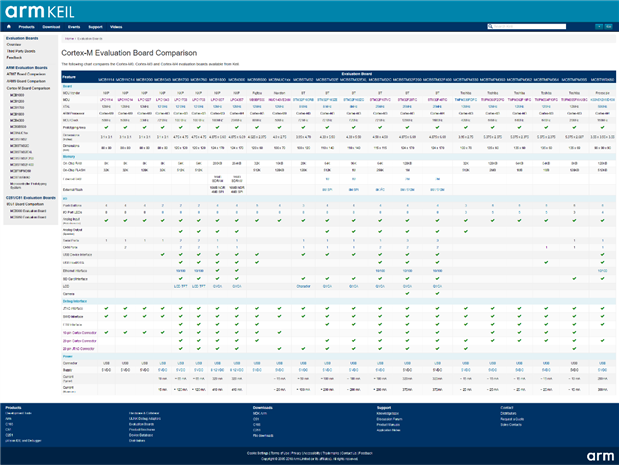Select Cortex-M Board Comparison in the sidebar

[28, 88]
